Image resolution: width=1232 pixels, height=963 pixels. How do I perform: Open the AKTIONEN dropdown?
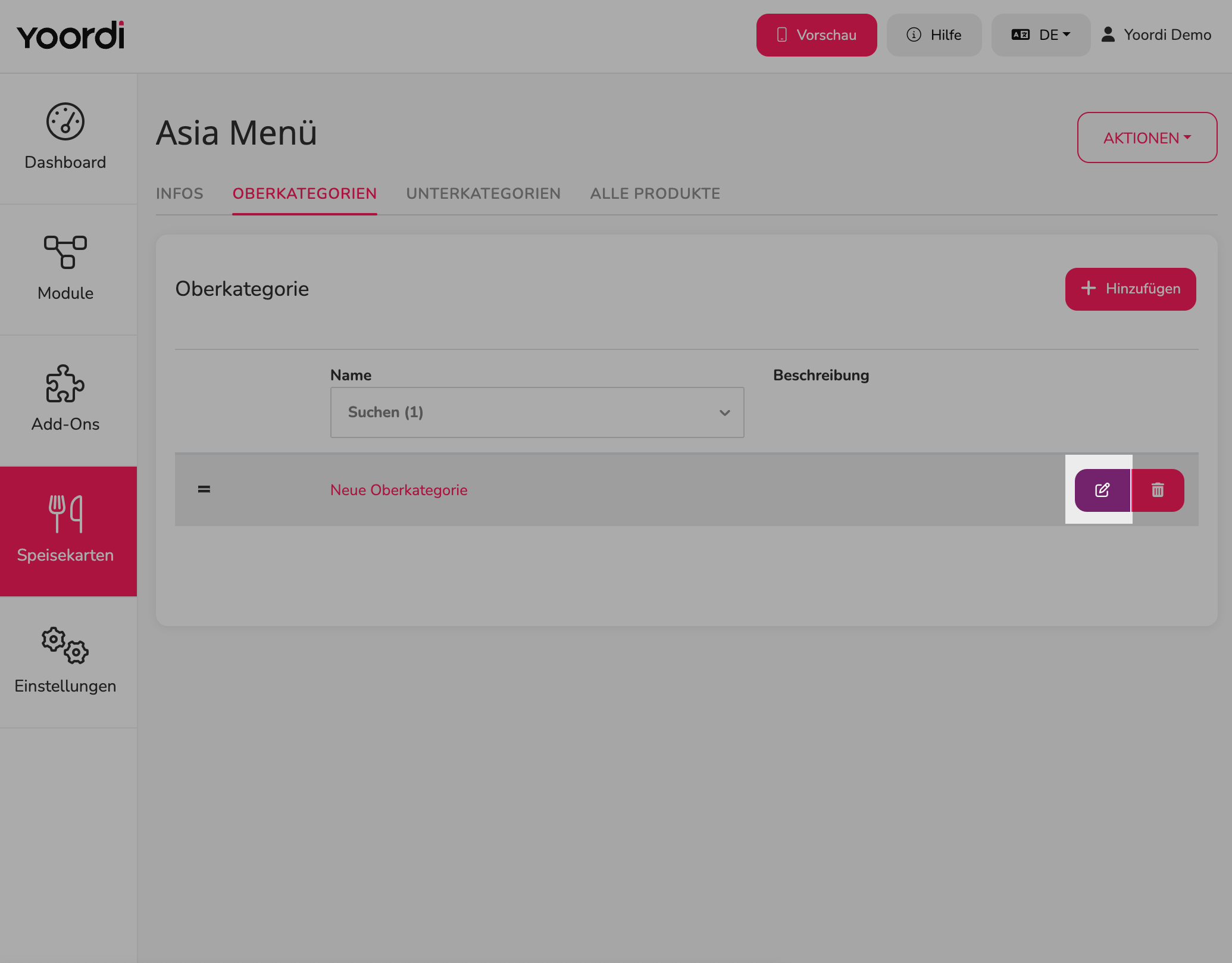coord(1147,137)
